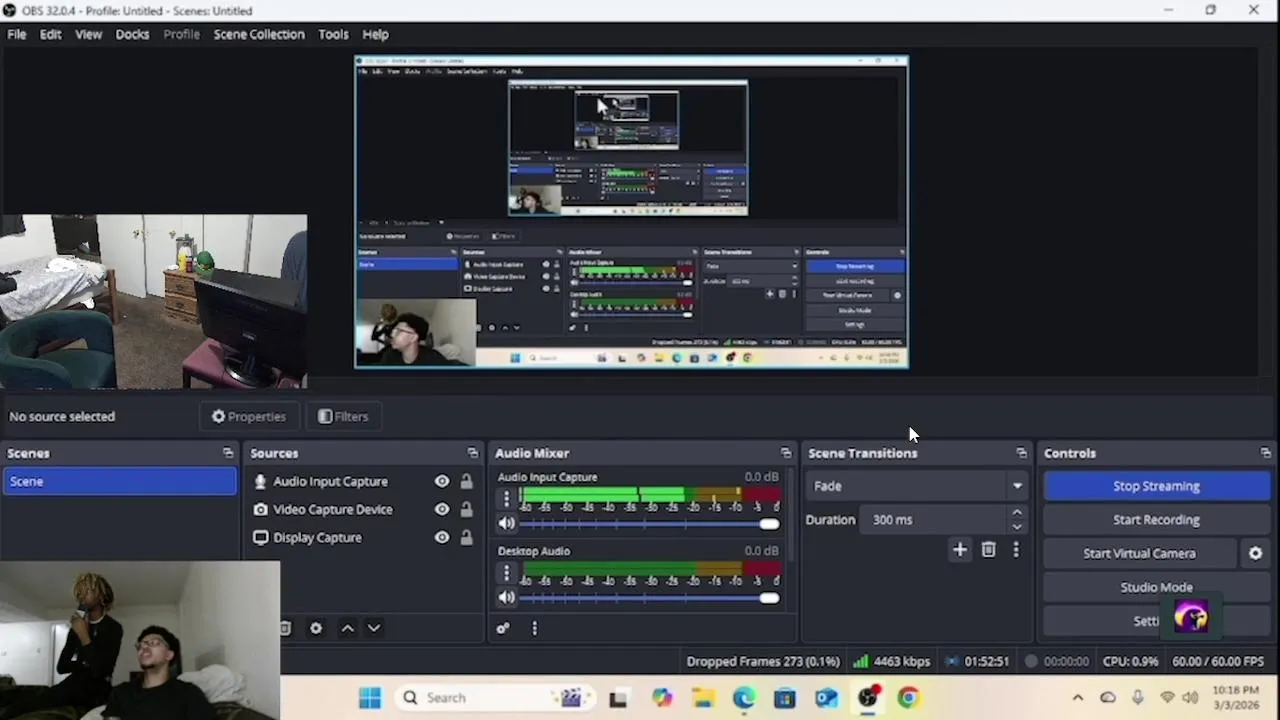1280x720 pixels.
Task: Mute the Desktop Audio speaker
Action: click(506, 598)
